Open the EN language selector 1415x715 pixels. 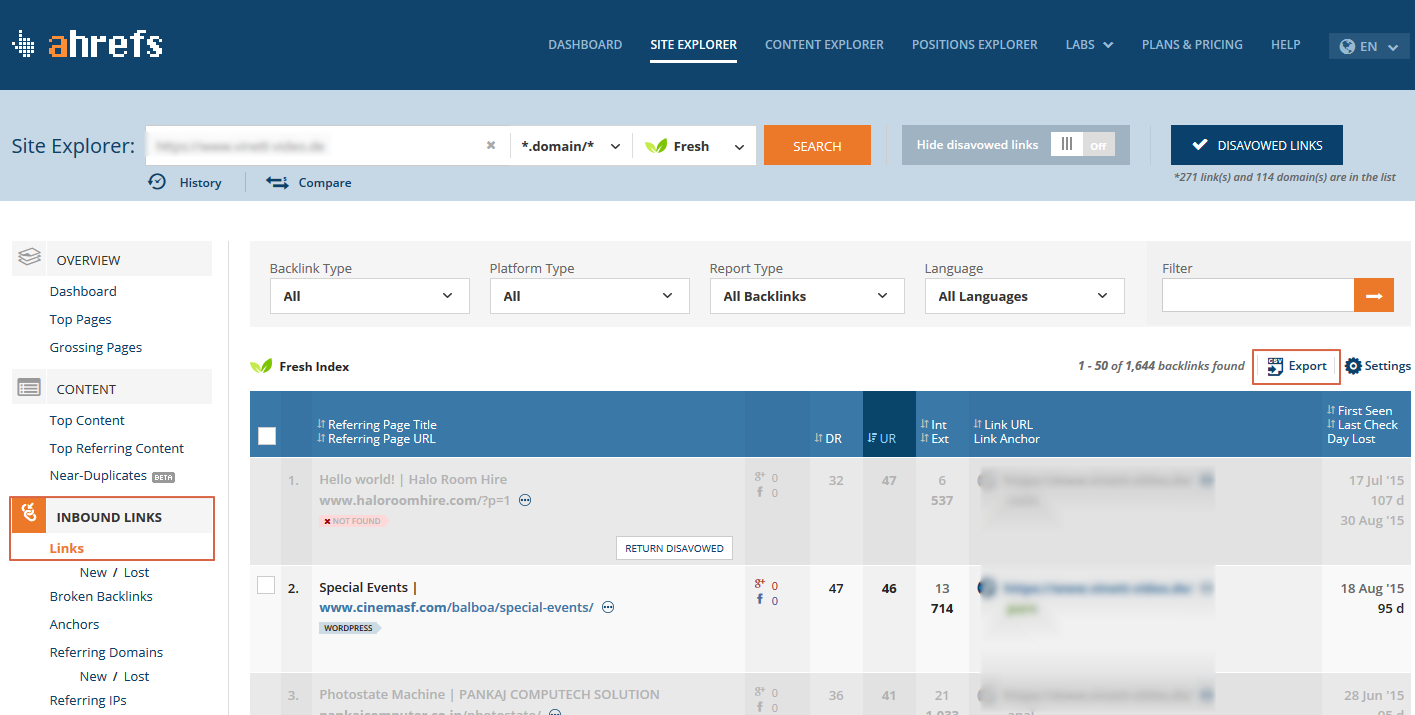click(x=1369, y=46)
